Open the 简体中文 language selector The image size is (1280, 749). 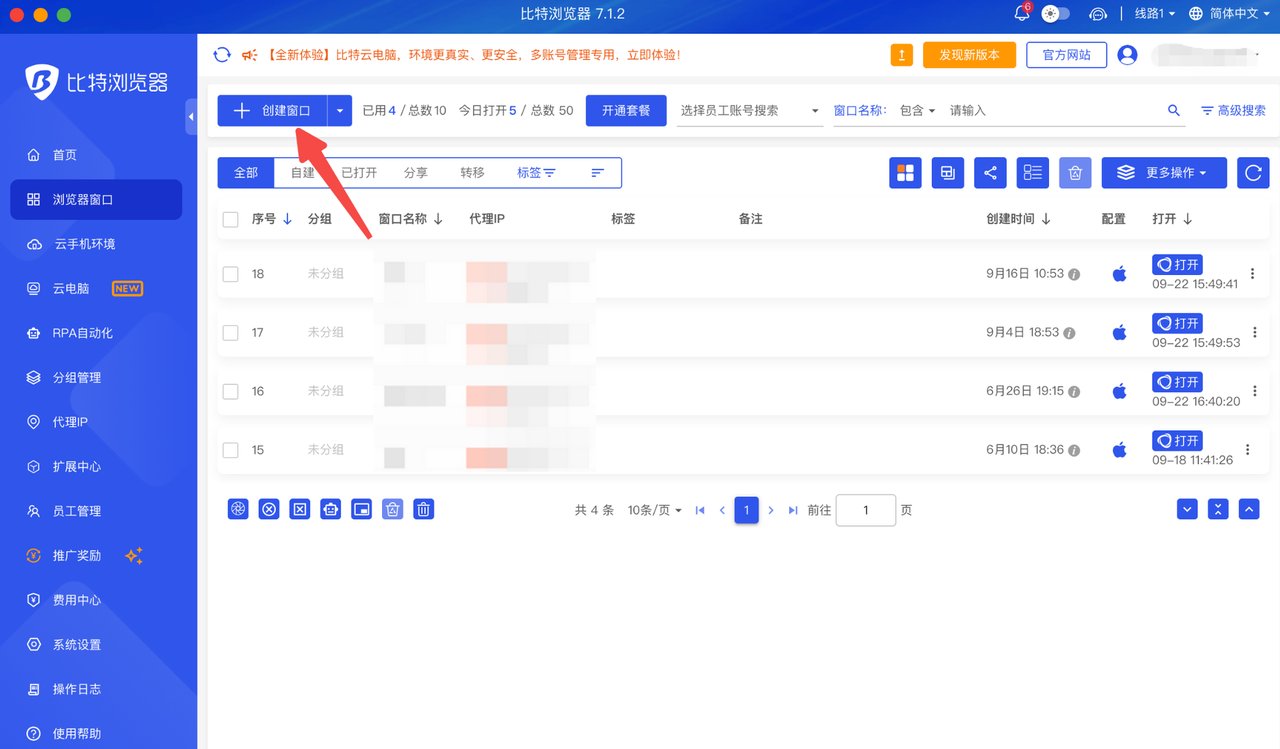coord(1231,14)
